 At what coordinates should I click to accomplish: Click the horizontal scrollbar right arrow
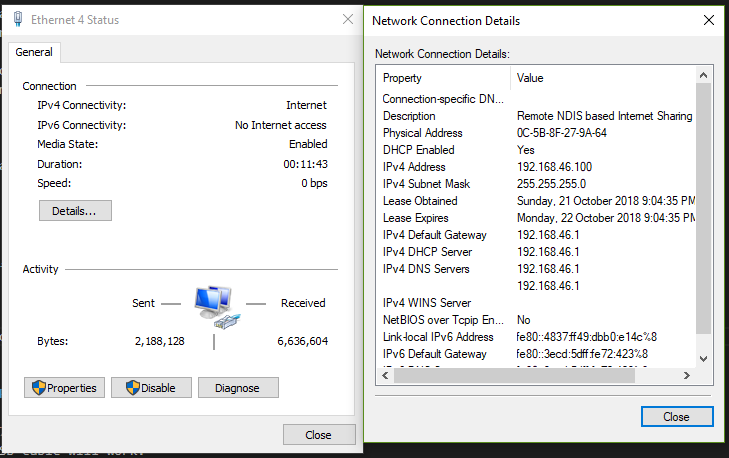coord(687,376)
